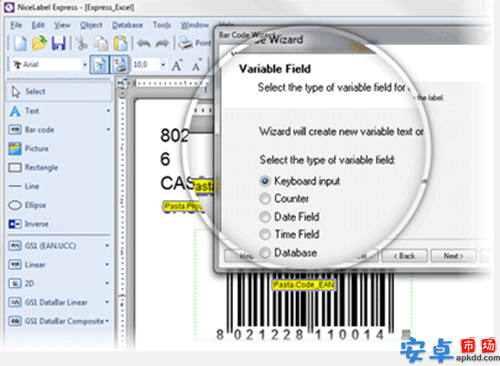Image resolution: width=500 pixels, height=366 pixels.
Task: Choose the Picture tool in toolbox
Action: (x=37, y=149)
